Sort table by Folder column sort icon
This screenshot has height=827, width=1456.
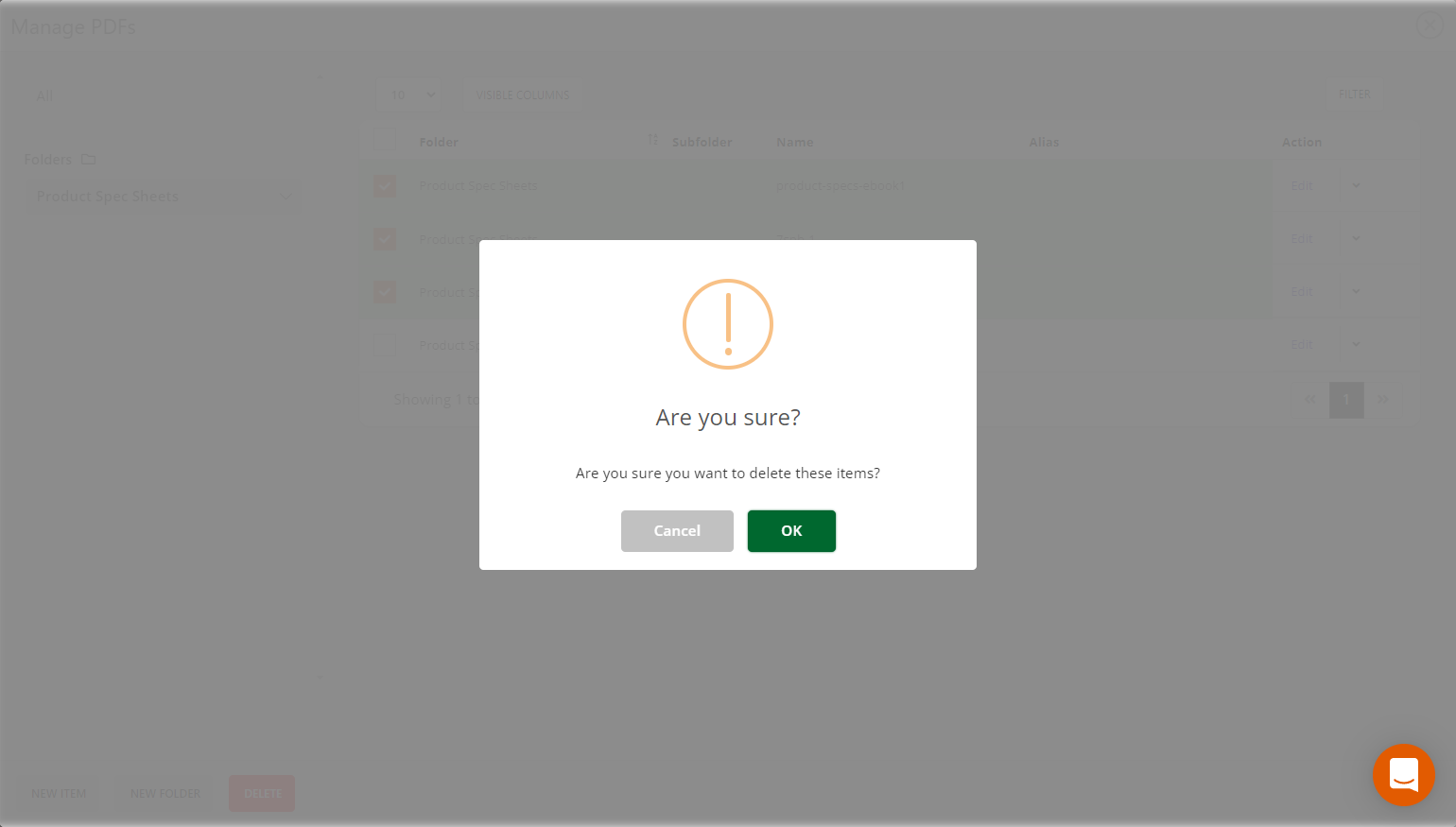click(653, 140)
